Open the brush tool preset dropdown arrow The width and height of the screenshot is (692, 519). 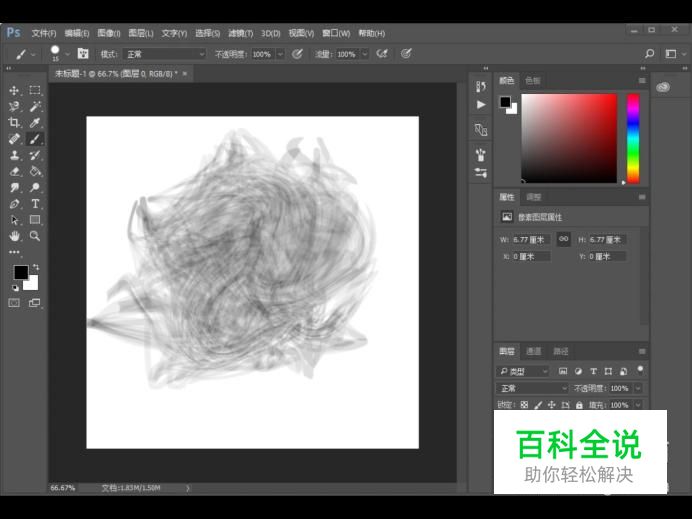pyautogui.click(x=33, y=54)
